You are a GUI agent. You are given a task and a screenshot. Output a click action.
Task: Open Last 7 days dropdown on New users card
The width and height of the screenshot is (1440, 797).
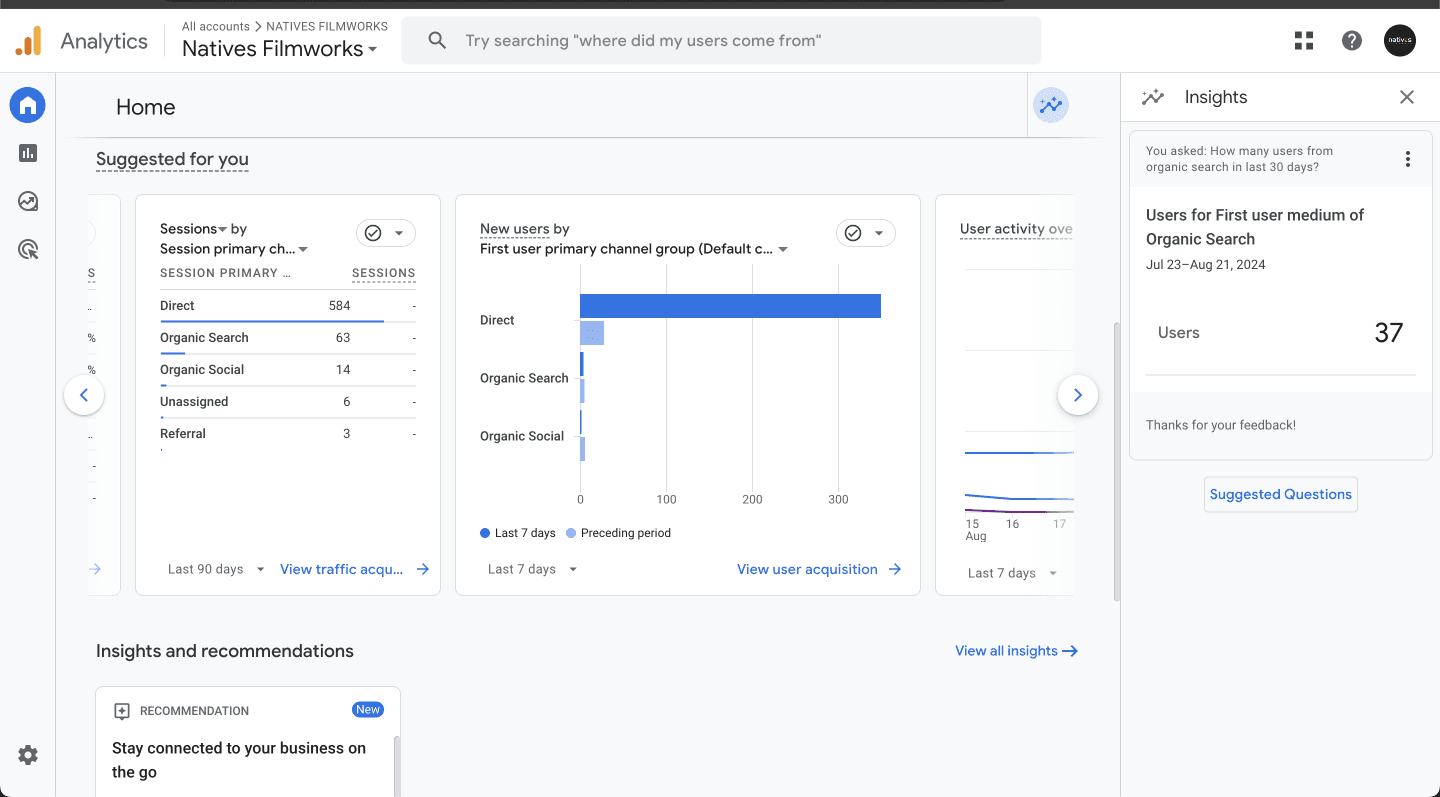point(533,569)
